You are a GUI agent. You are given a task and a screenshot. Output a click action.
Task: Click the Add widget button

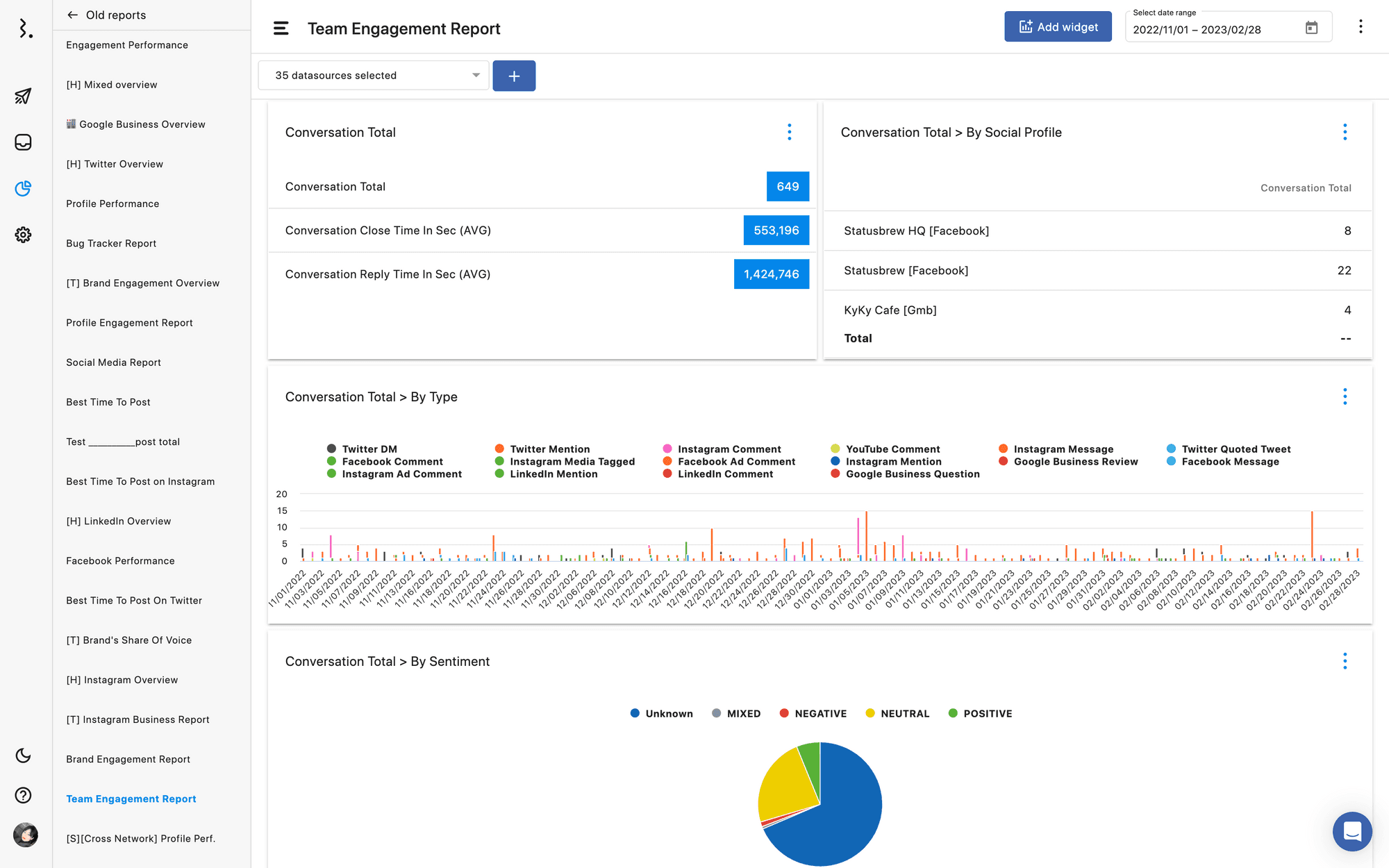click(x=1058, y=27)
